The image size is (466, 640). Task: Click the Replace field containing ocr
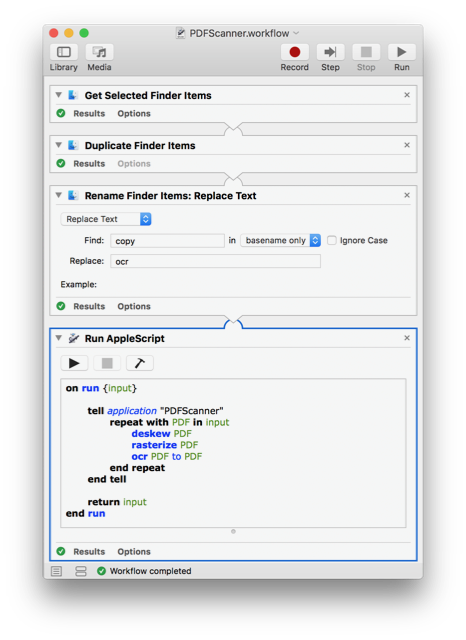pyautogui.click(x=215, y=261)
